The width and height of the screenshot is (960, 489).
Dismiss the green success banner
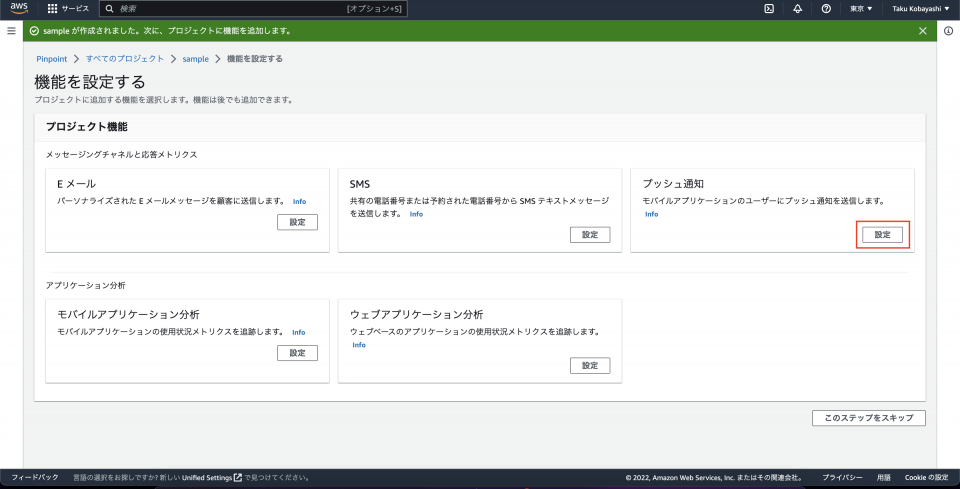coord(923,31)
